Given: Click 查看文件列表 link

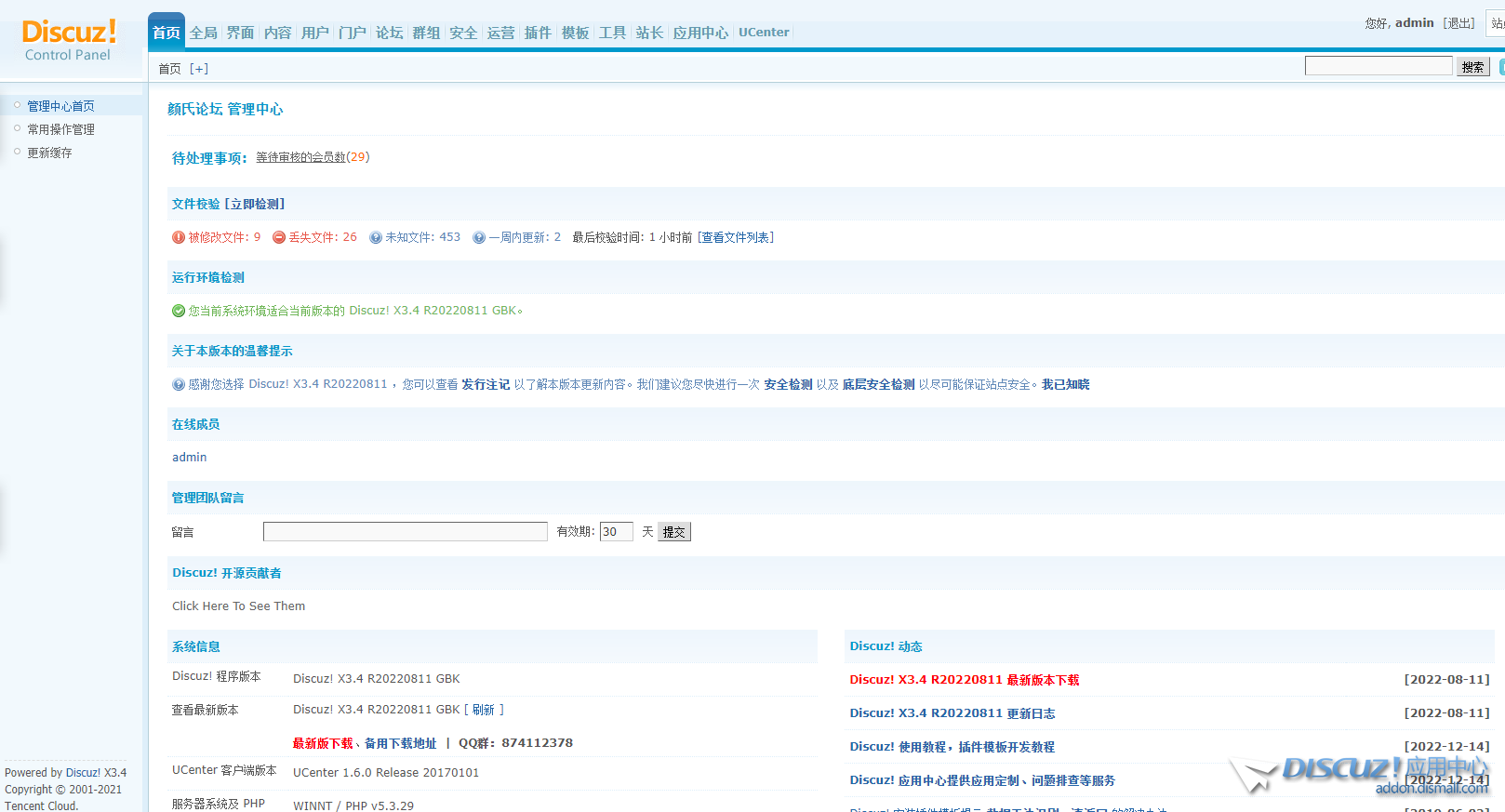Looking at the screenshot, I should (736, 237).
